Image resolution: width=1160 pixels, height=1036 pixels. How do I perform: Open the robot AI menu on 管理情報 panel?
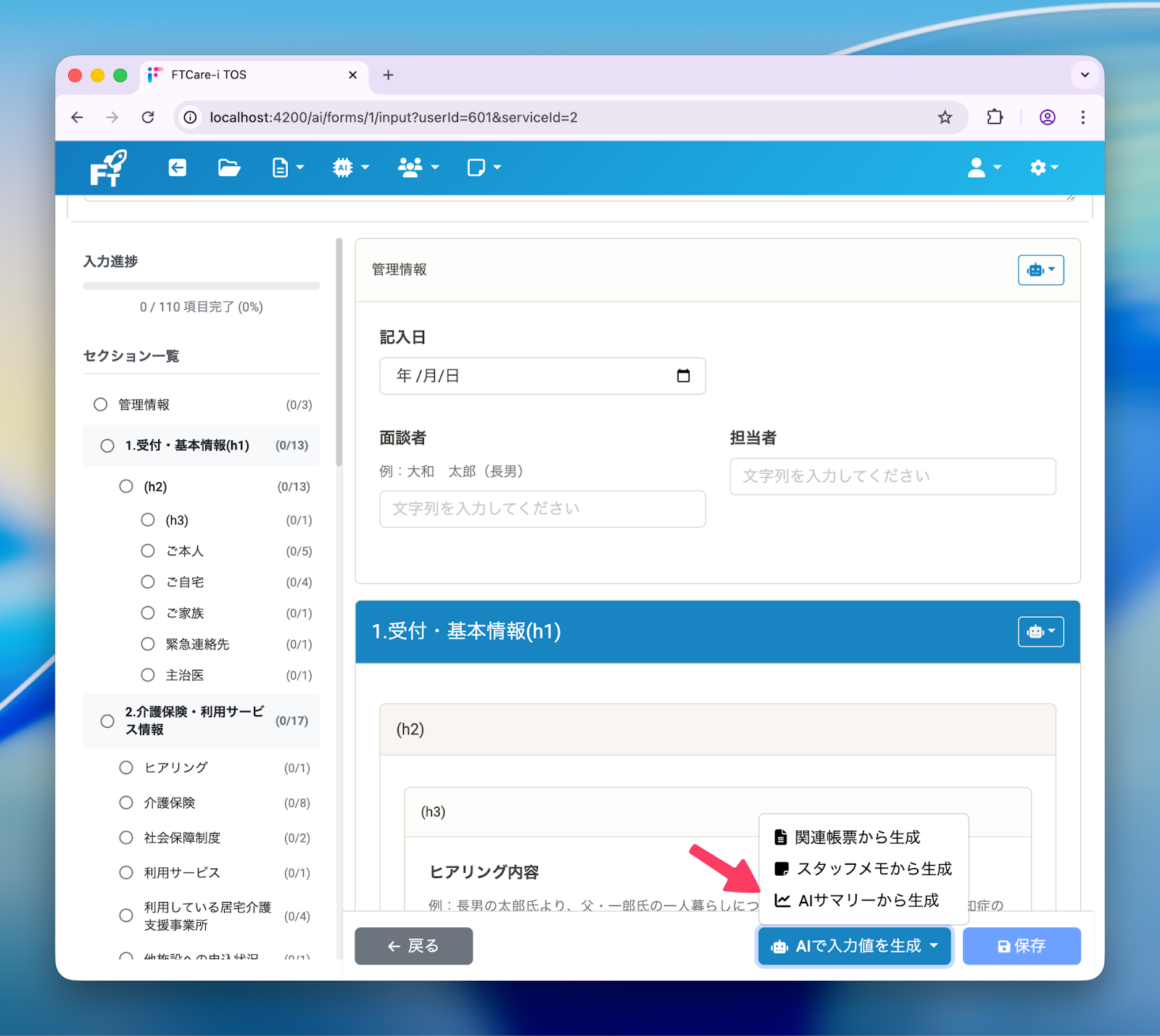click(1040, 270)
